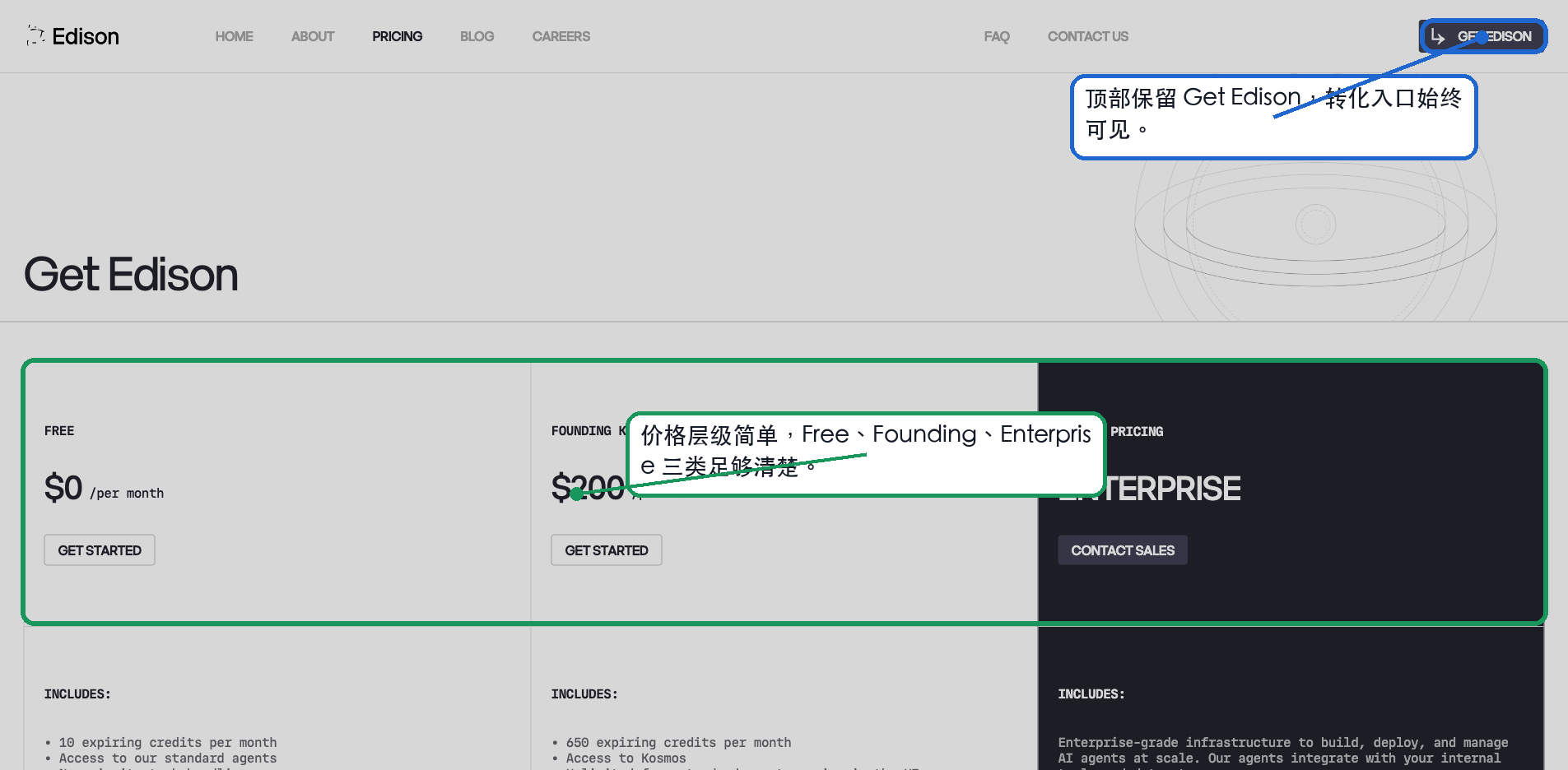Go to Contact Us

[1087, 36]
